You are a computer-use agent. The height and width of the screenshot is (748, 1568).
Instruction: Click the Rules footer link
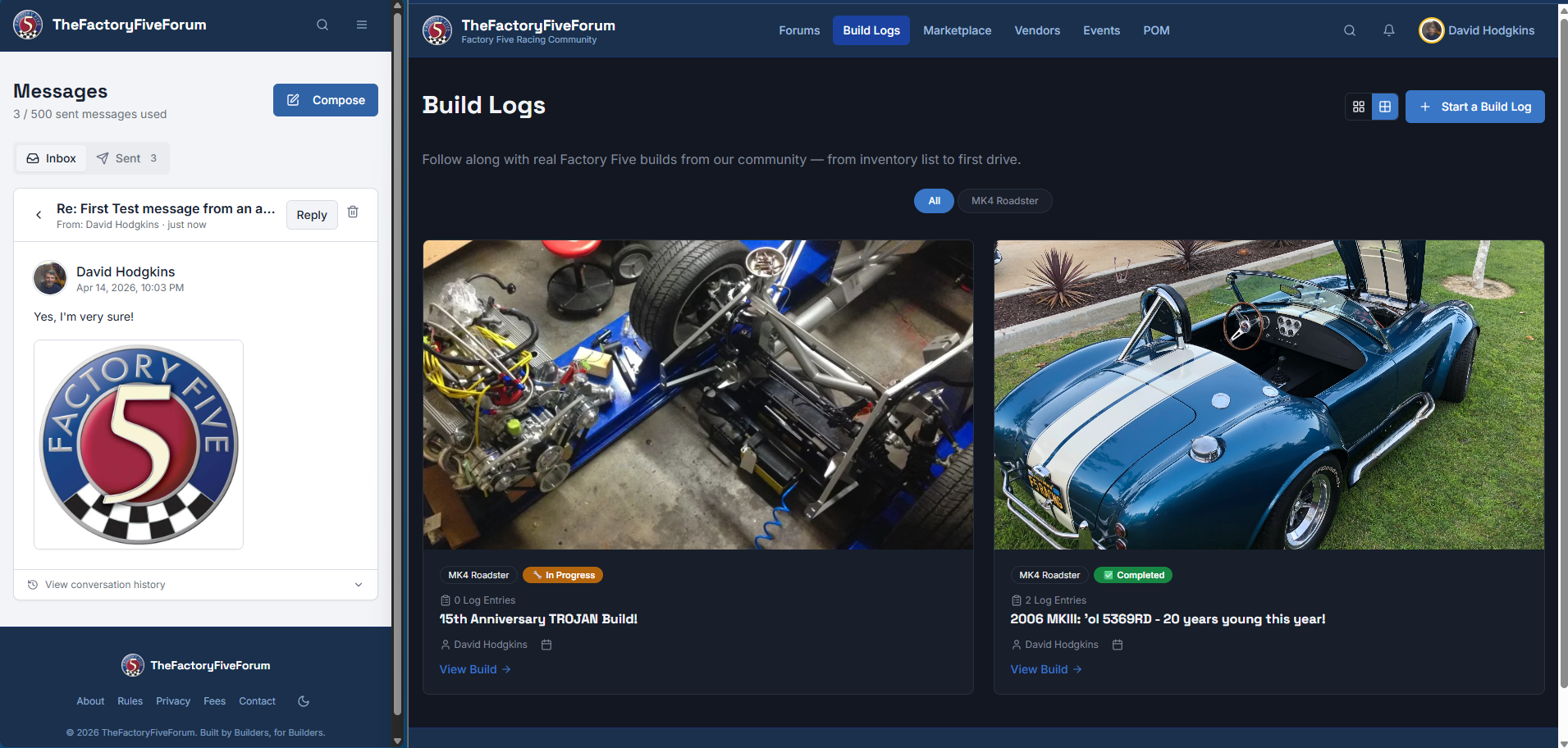[130, 701]
